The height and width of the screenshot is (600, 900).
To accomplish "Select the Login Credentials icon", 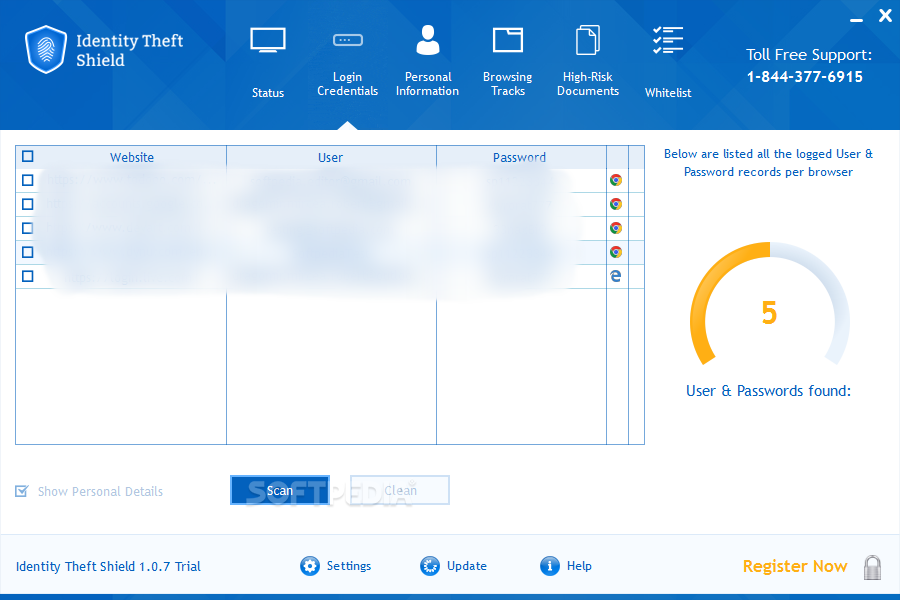I will [347, 40].
